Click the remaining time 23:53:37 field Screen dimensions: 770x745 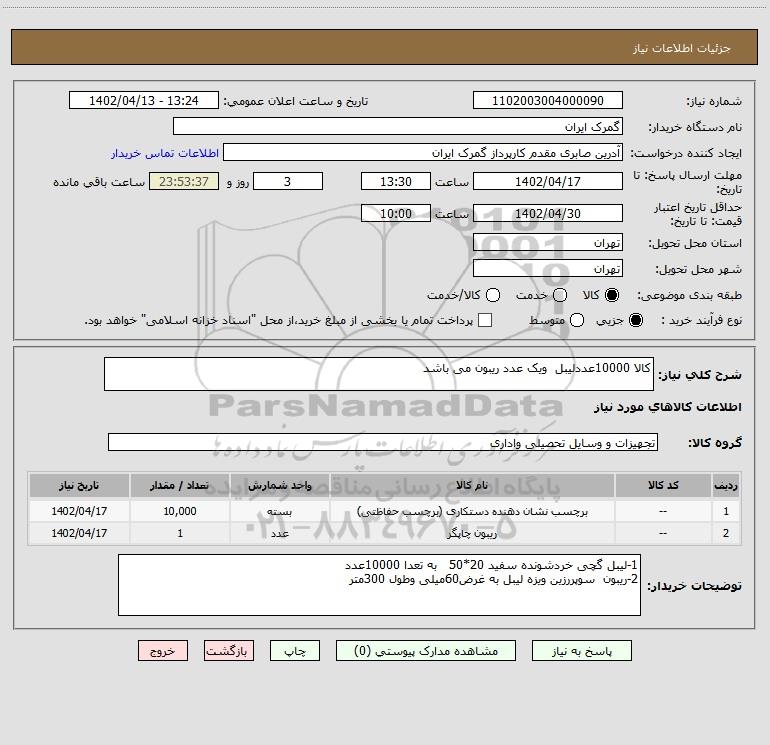[184, 181]
